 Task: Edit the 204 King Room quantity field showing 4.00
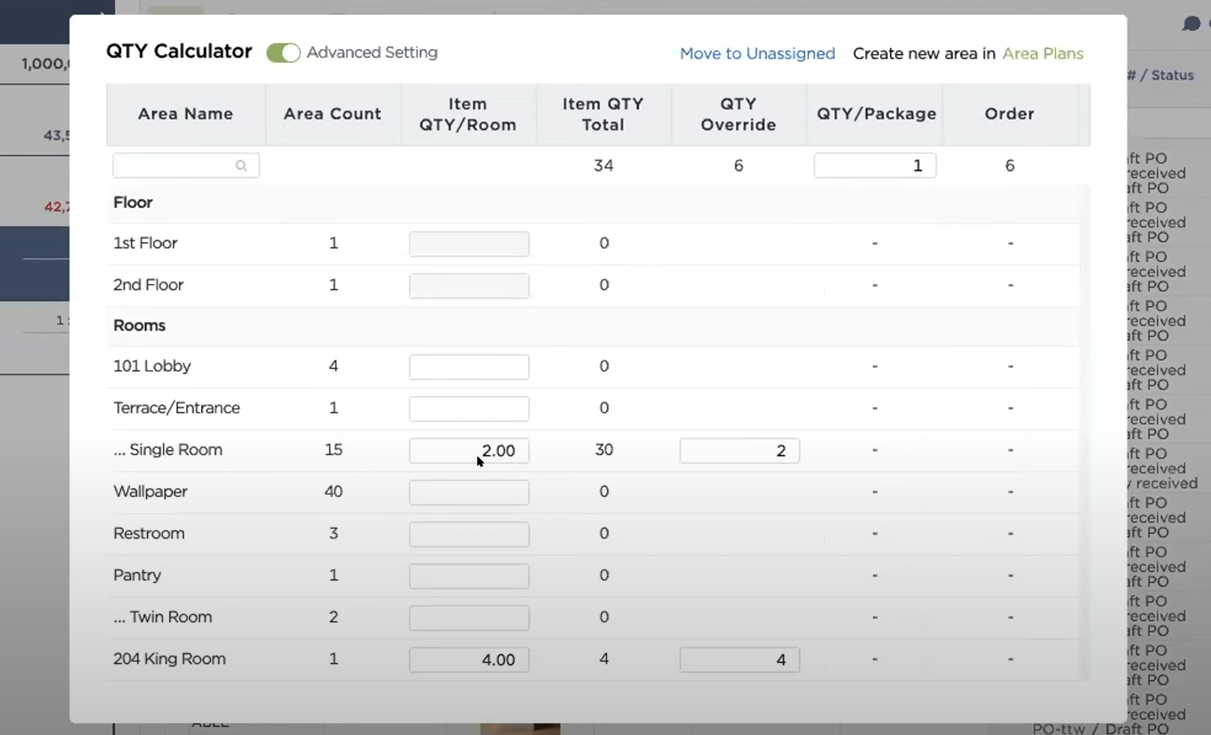coord(468,660)
